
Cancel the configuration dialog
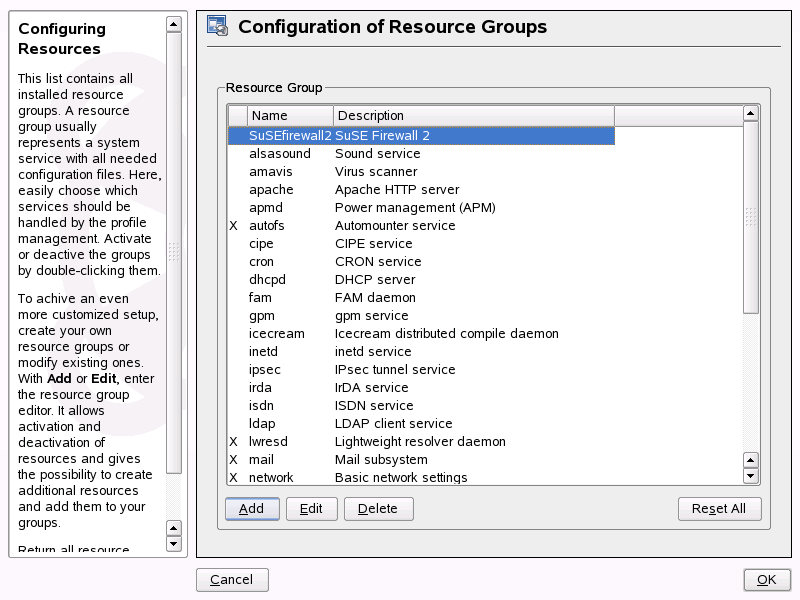coord(231,580)
